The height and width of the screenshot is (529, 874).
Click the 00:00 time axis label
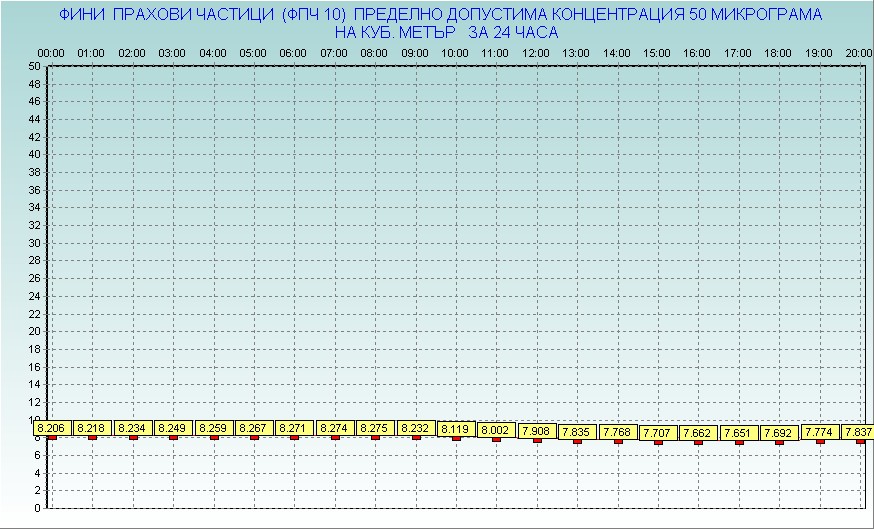[51, 54]
